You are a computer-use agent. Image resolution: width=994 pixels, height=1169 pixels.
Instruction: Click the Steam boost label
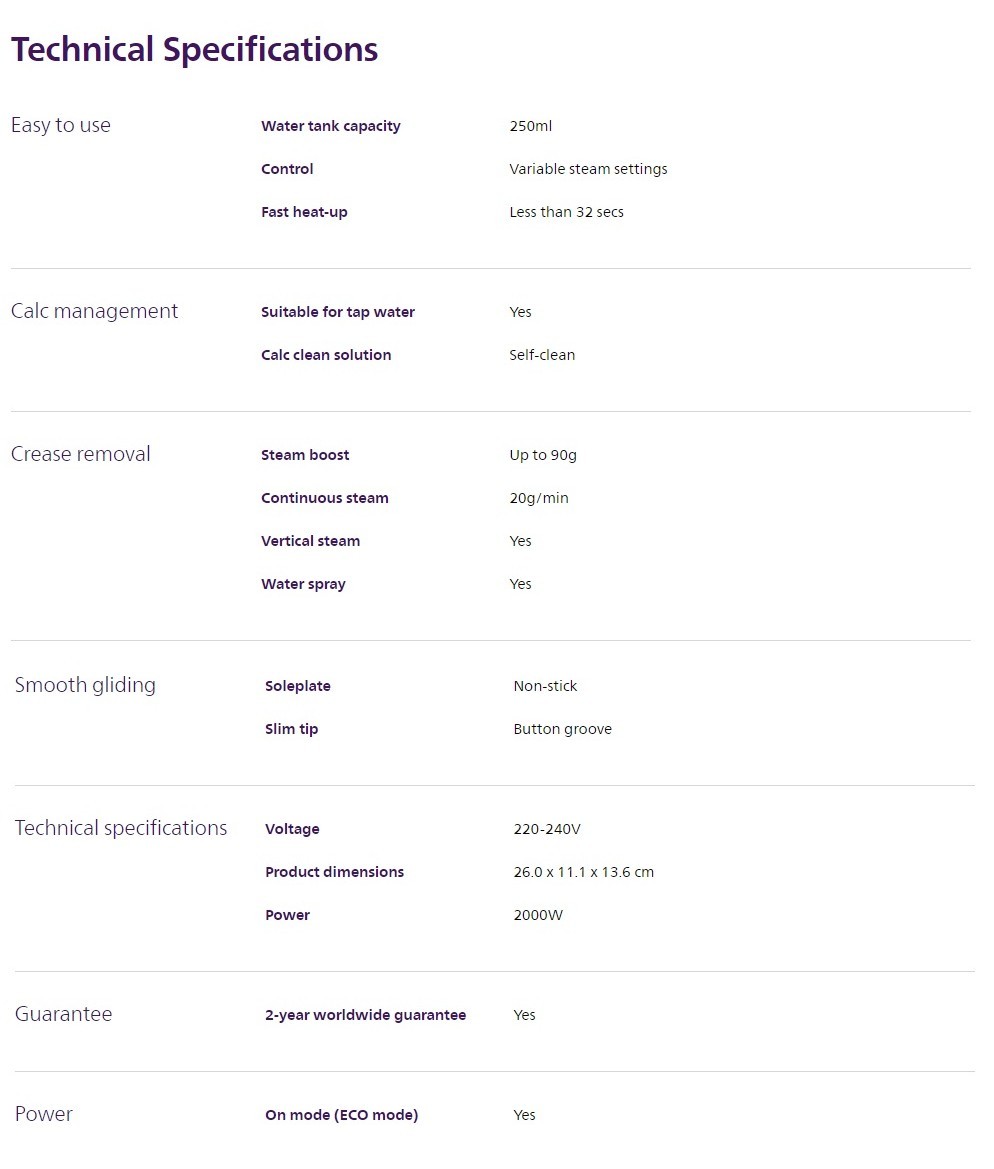click(305, 455)
